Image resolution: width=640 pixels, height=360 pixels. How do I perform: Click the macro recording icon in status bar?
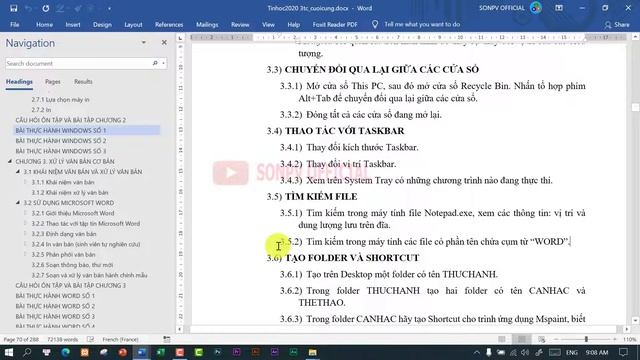[167, 340]
